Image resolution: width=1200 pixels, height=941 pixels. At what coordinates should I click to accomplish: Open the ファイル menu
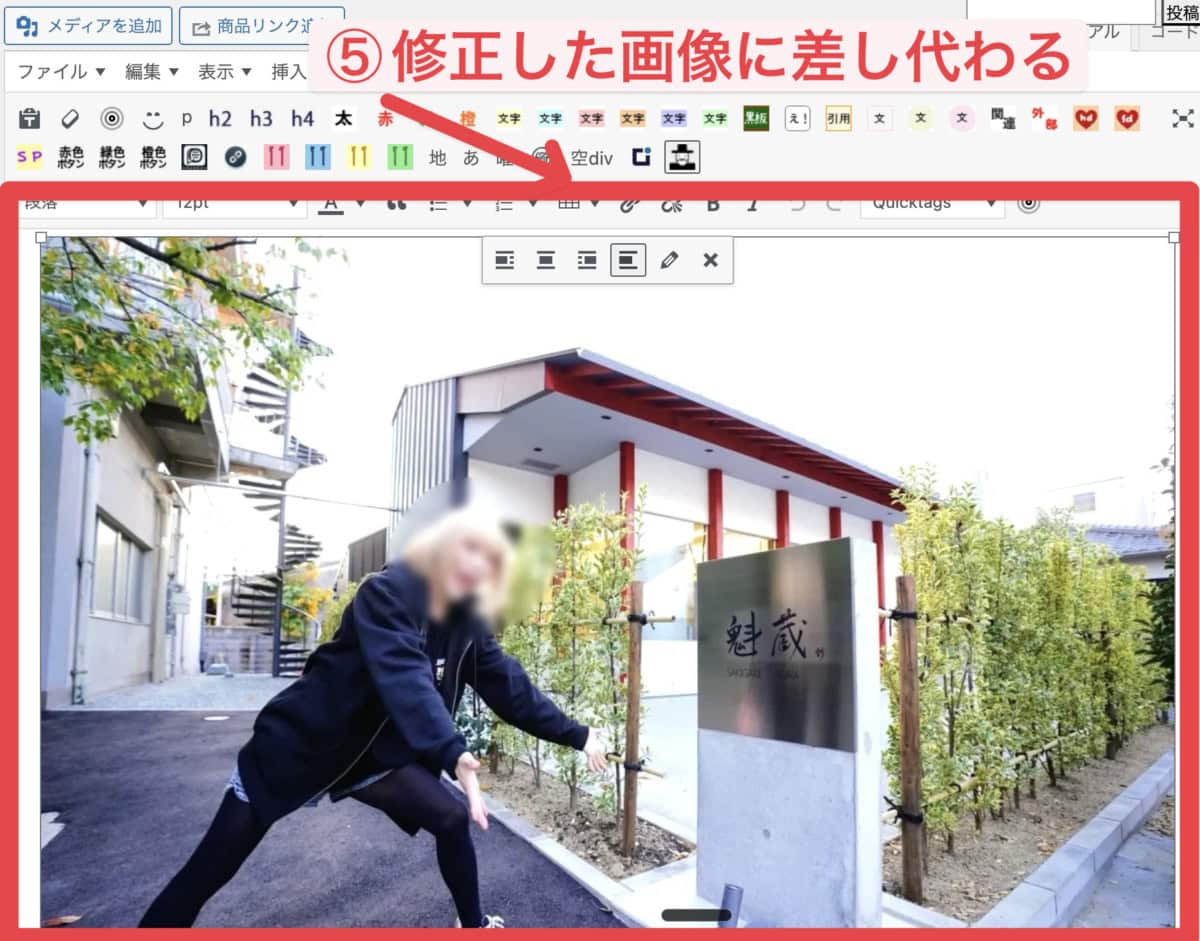pyautogui.click(x=61, y=72)
